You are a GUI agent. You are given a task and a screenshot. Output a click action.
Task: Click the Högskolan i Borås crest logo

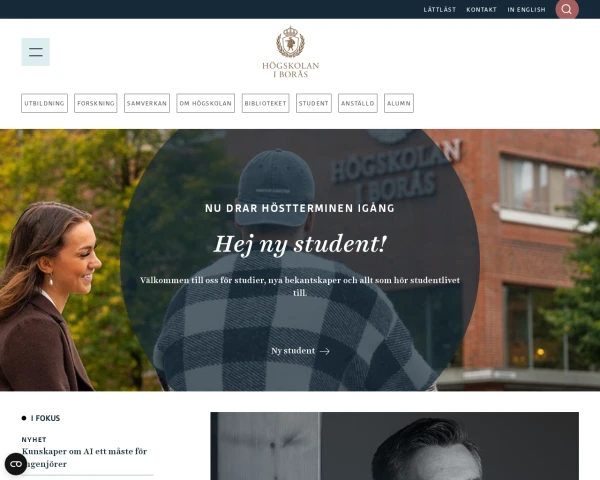[x=290, y=52]
